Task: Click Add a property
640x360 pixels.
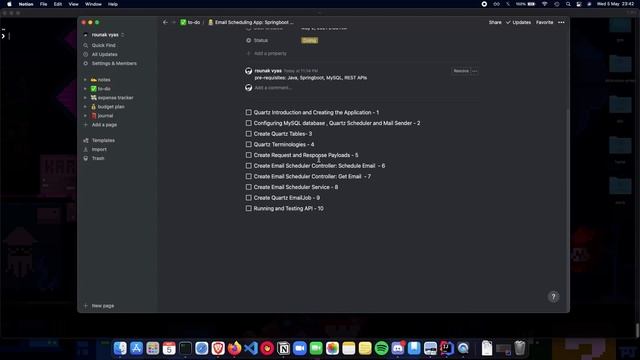Action: (x=266, y=53)
